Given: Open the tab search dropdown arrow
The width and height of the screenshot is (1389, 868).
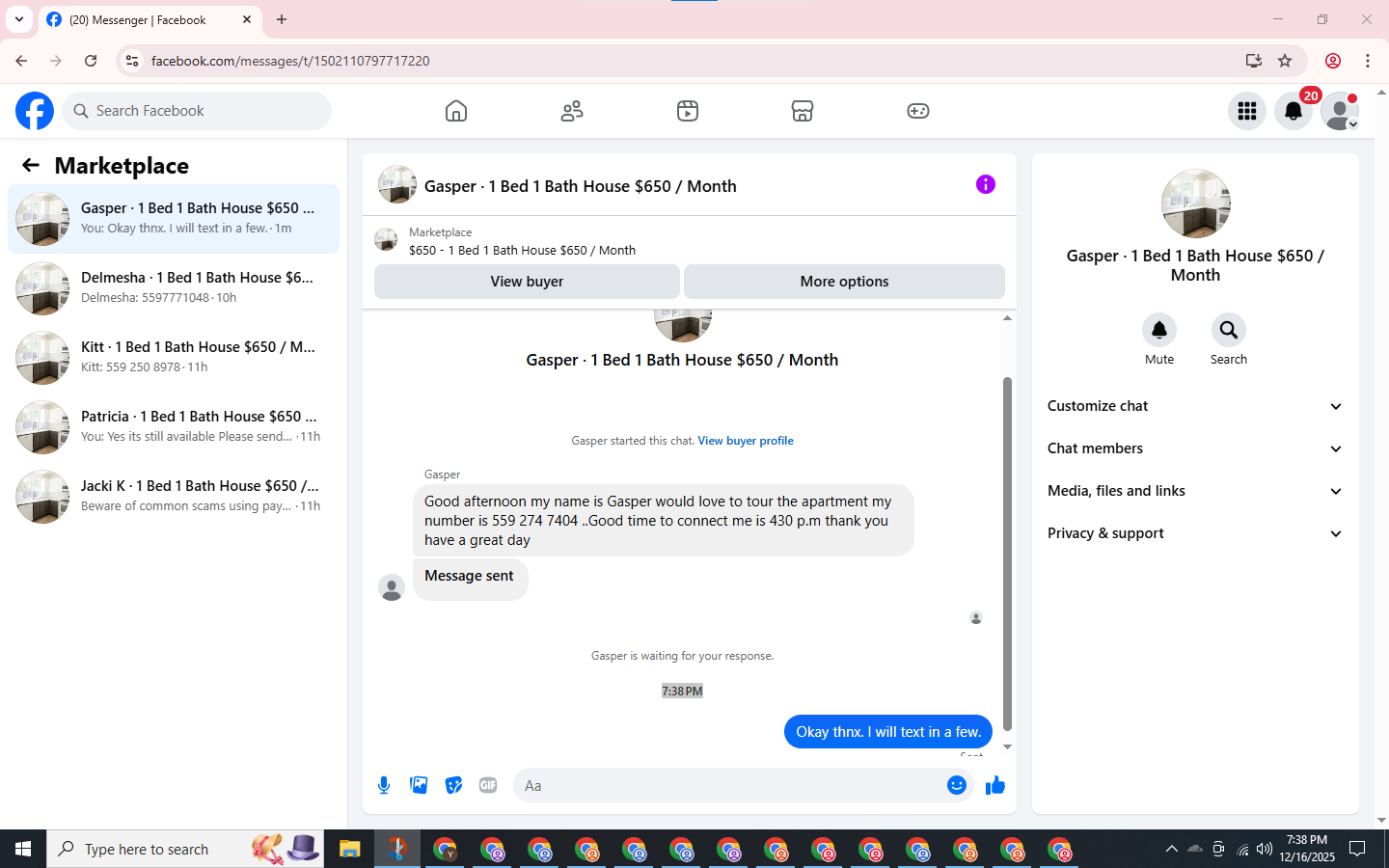Looking at the screenshot, I should coord(19,19).
